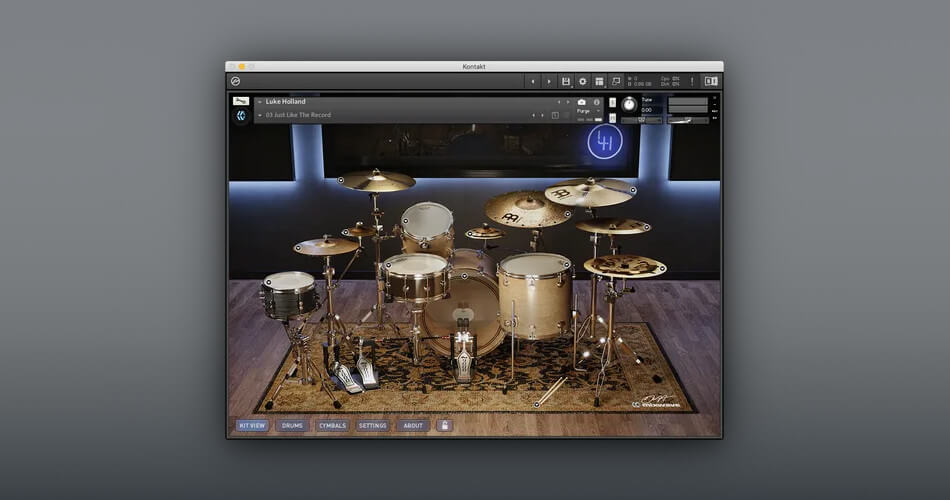950x500 pixels.
Task: Select the center snare drum marker
Action: [388, 265]
